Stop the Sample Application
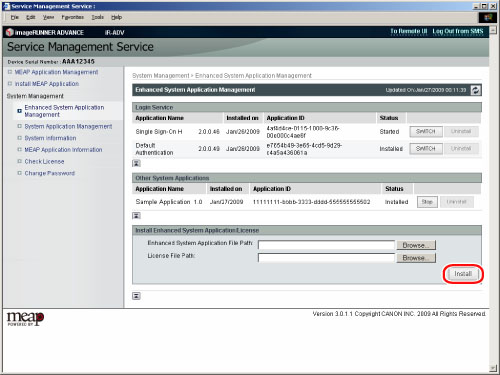 [427, 202]
